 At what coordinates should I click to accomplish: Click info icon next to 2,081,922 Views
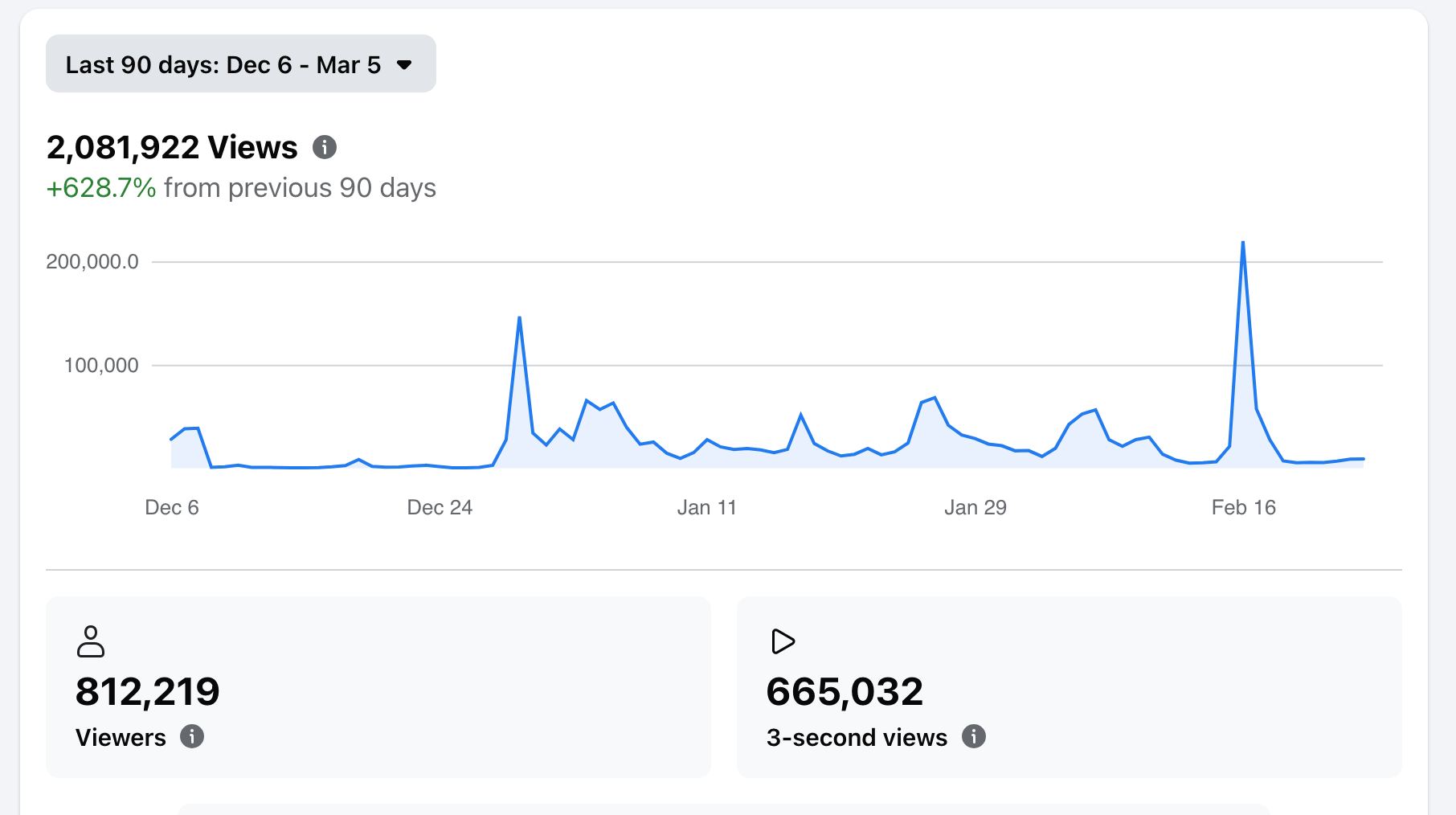[x=325, y=147]
